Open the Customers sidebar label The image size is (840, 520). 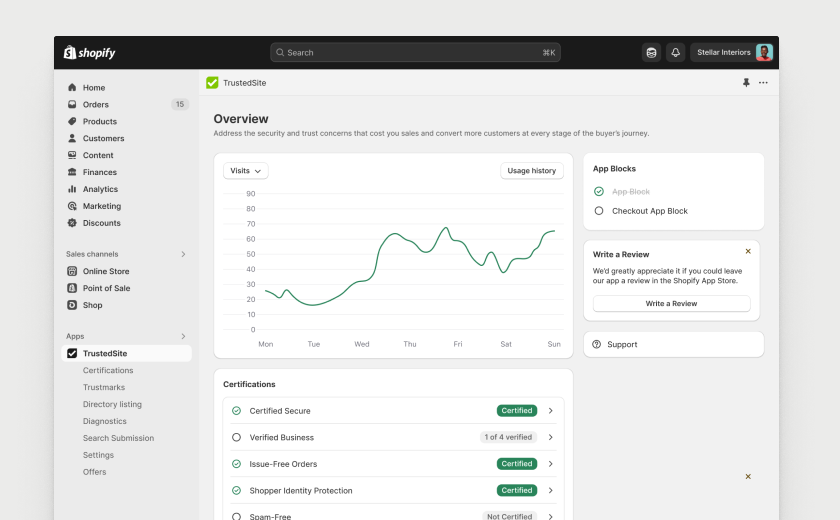(x=103, y=138)
